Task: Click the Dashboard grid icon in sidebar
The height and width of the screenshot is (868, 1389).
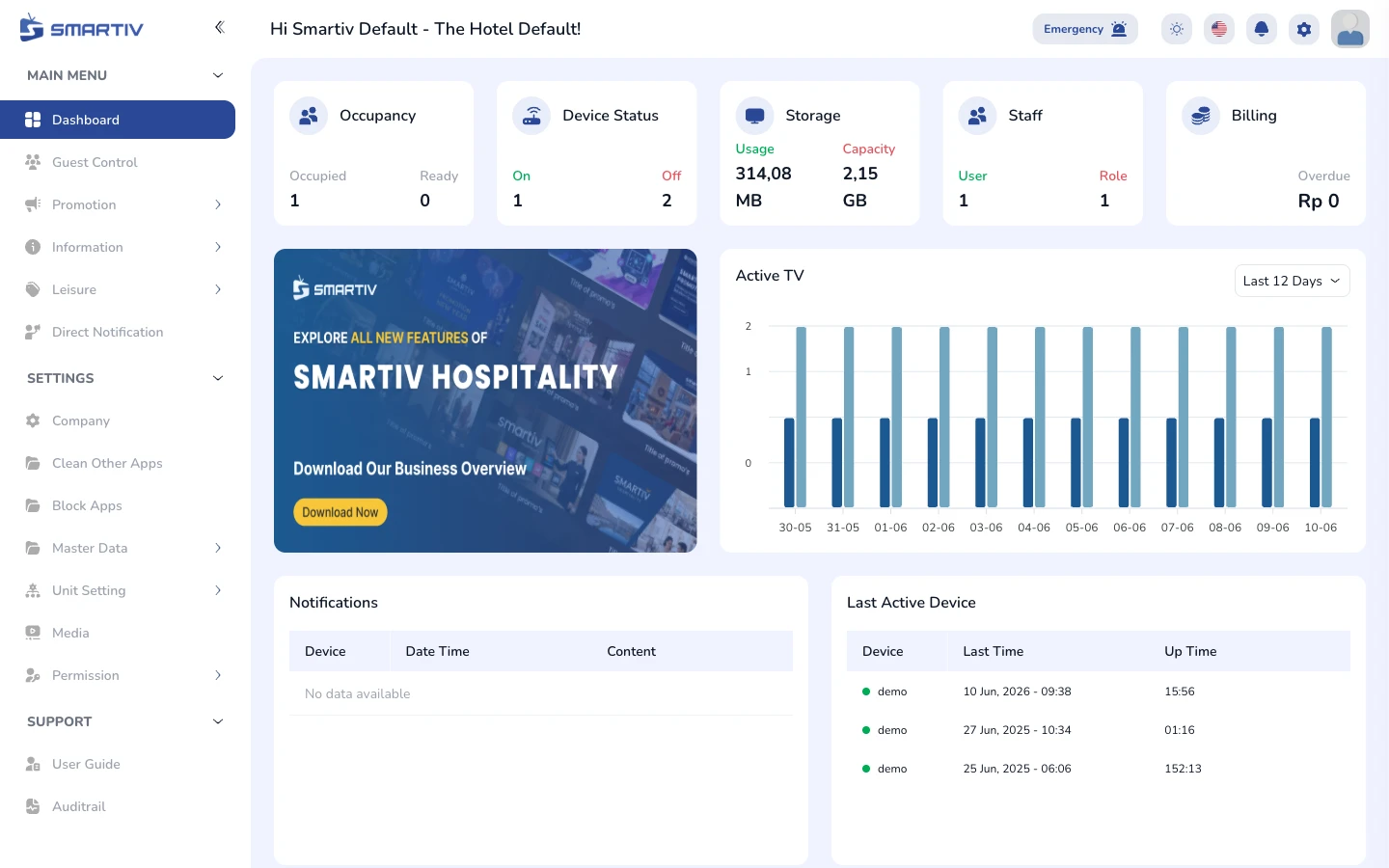Action: (33, 120)
